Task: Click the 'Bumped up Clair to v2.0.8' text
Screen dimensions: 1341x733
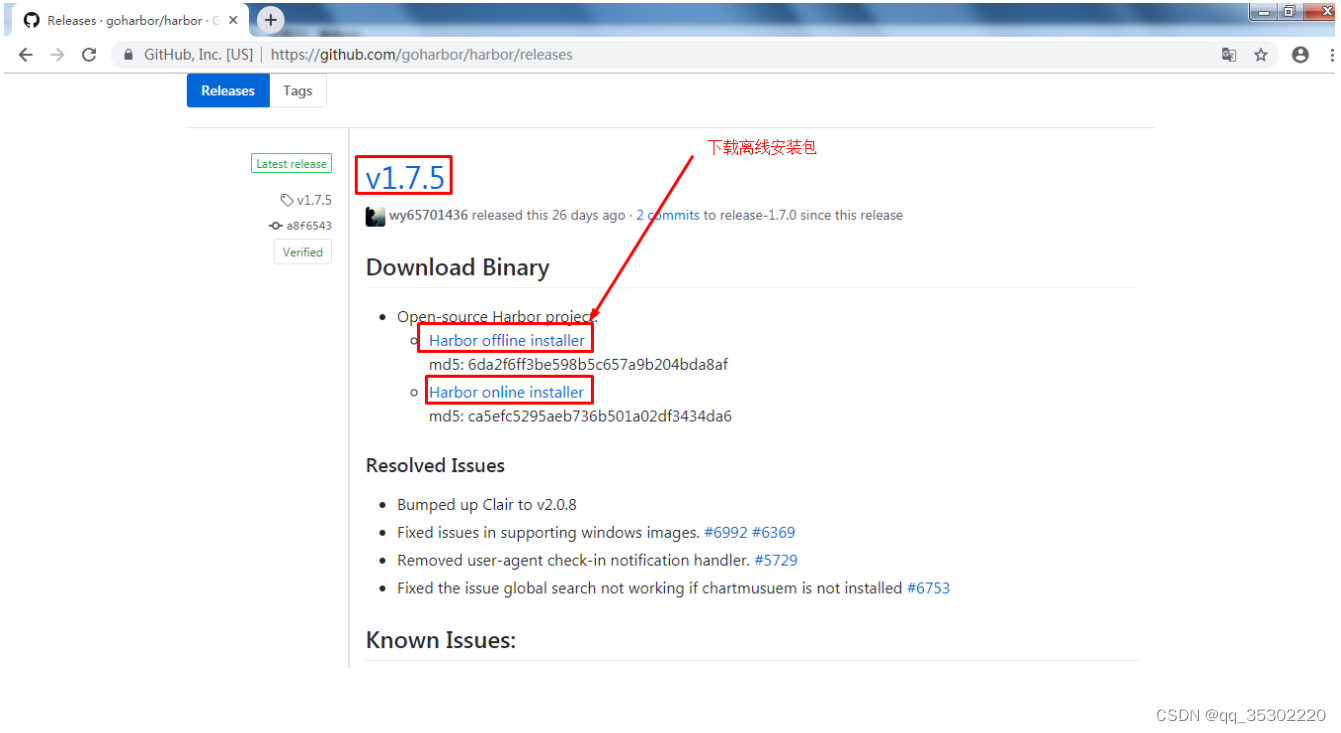Action: point(487,505)
